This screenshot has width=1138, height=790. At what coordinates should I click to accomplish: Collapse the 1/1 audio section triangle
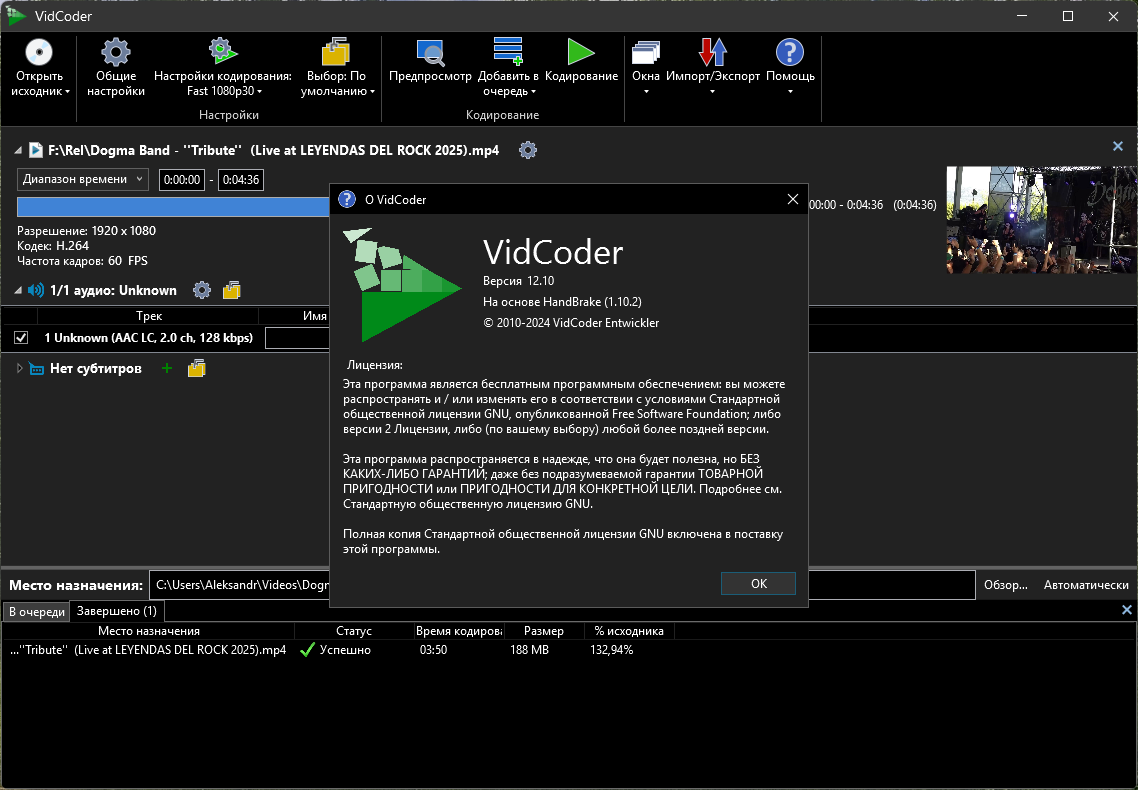pyautogui.click(x=17, y=290)
